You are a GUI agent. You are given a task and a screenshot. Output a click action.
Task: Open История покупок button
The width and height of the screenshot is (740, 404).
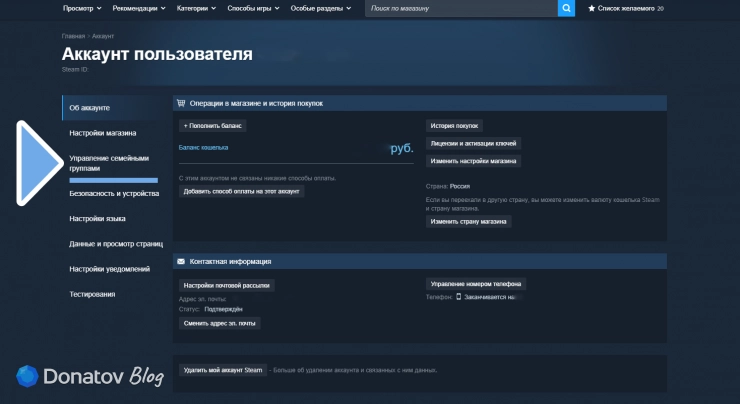[x=454, y=126]
